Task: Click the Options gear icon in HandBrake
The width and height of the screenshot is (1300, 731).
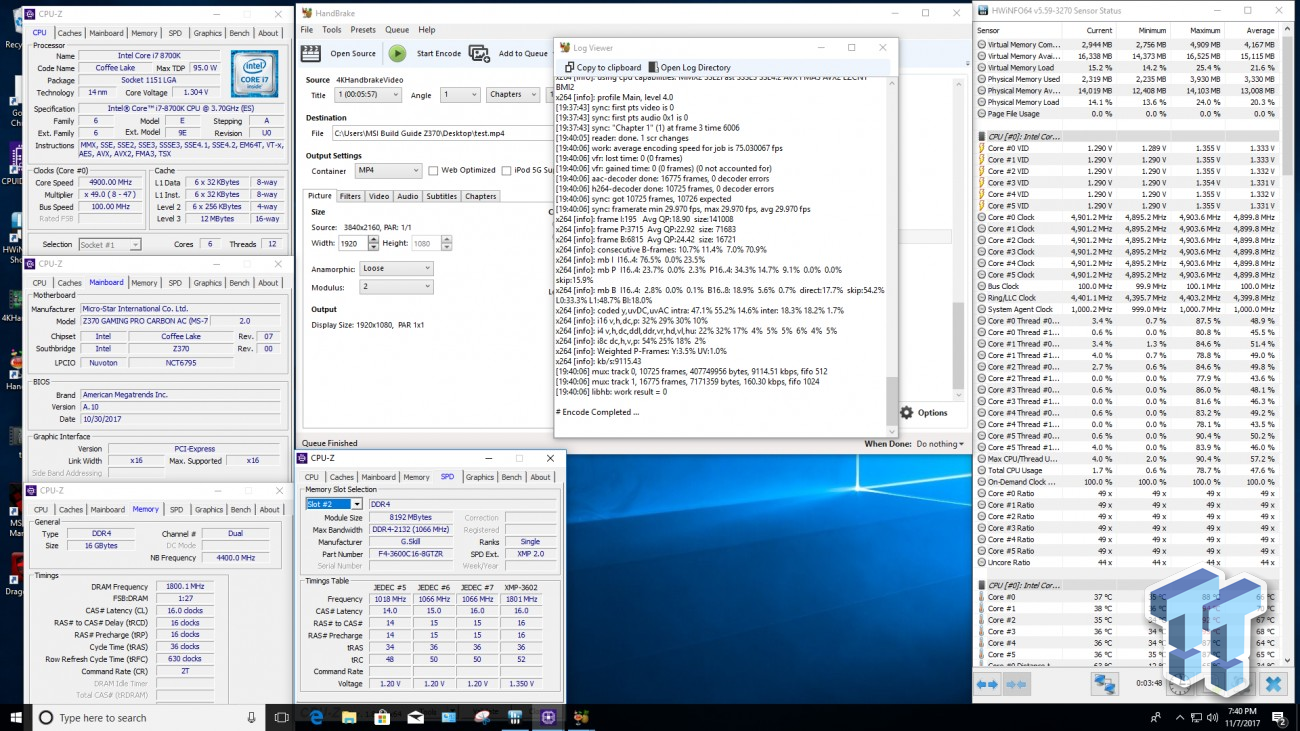Action: 906,412
